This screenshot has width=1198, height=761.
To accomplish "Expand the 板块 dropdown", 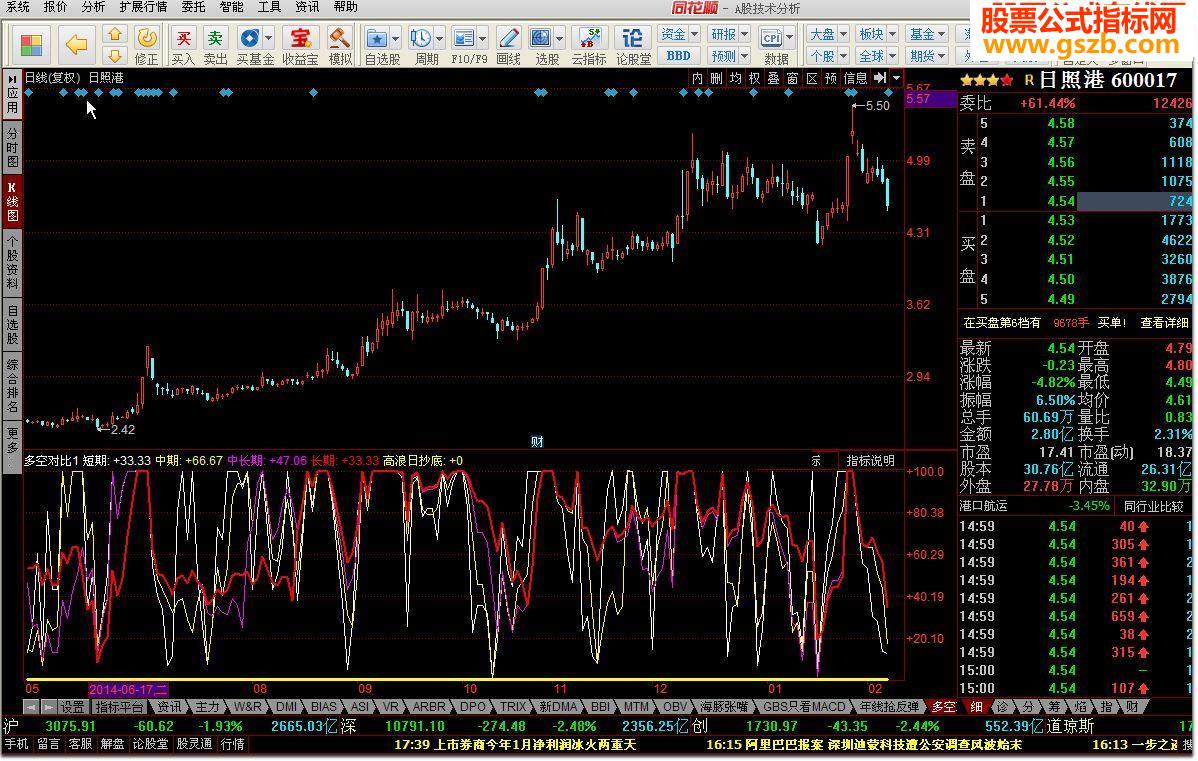I will (877, 34).
